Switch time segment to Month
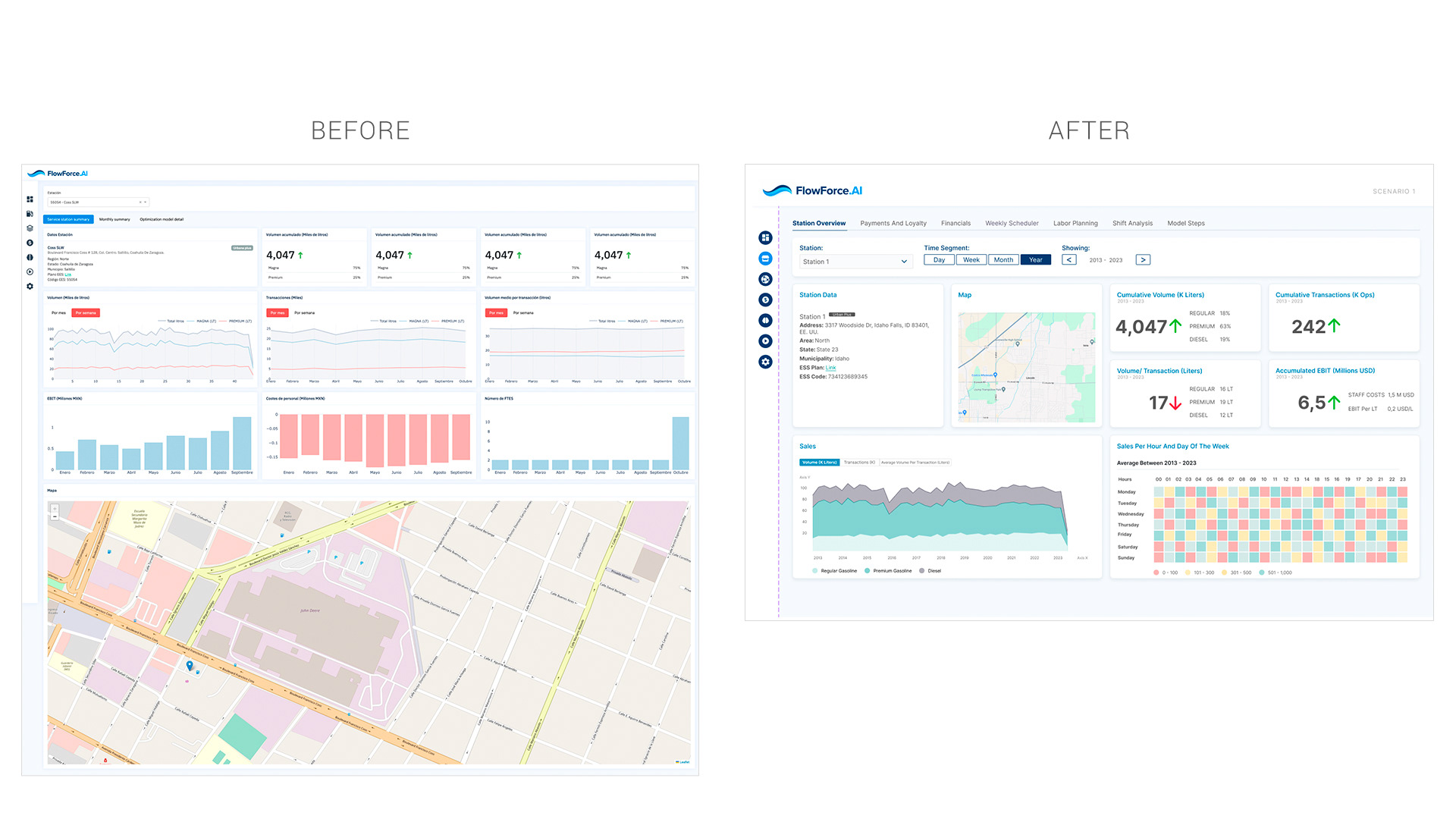The width and height of the screenshot is (1456, 819). click(x=1003, y=260)
